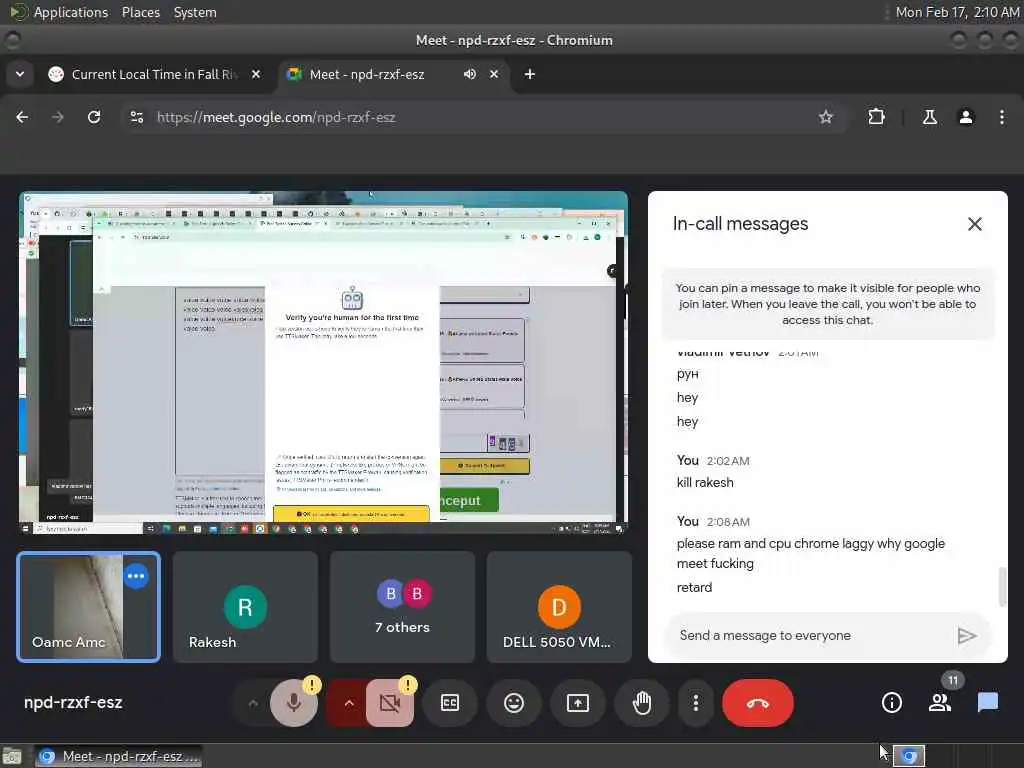This screenshot has height=768, width=1024.
Task: Open the Places menu
Action: (140, 12)
